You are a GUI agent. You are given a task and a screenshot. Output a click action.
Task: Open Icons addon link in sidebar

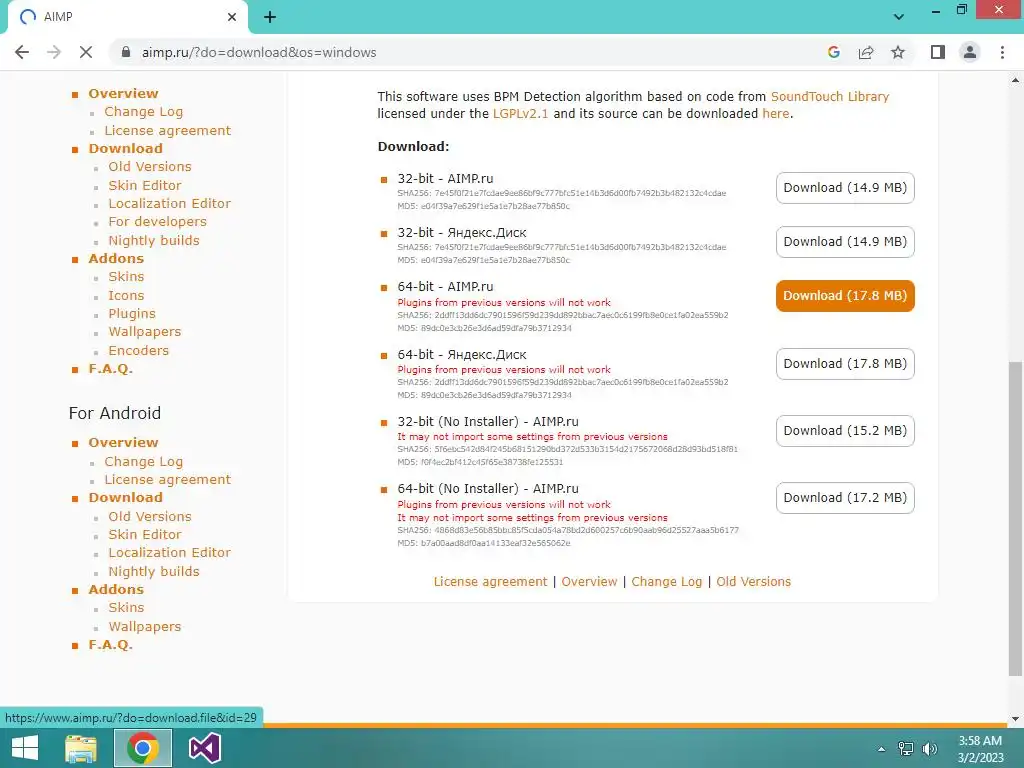pos(126,296)
